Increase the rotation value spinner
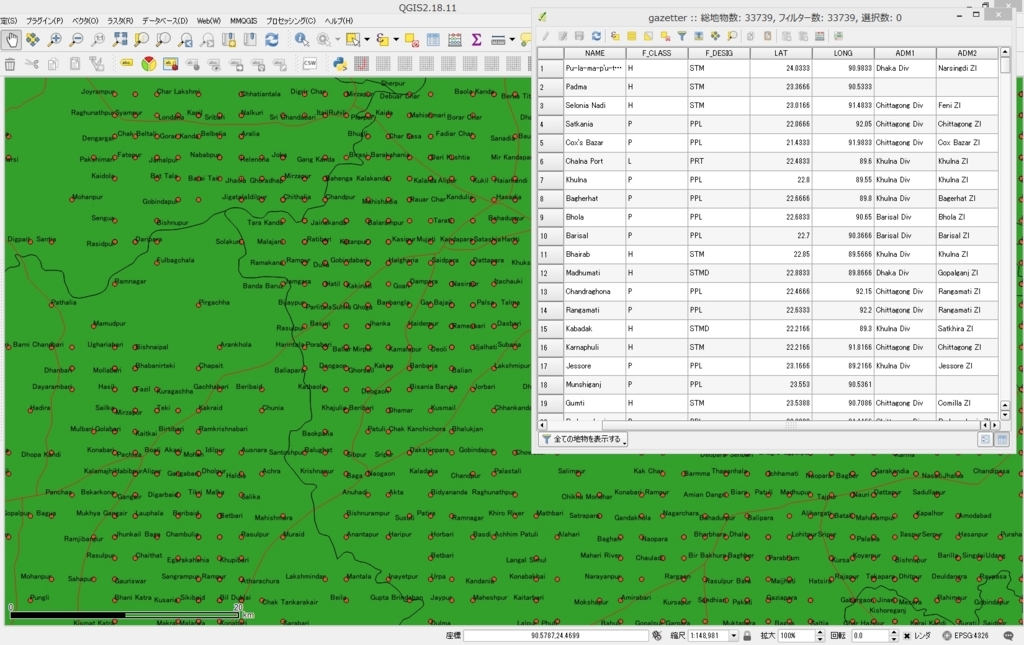 [893, 633]
